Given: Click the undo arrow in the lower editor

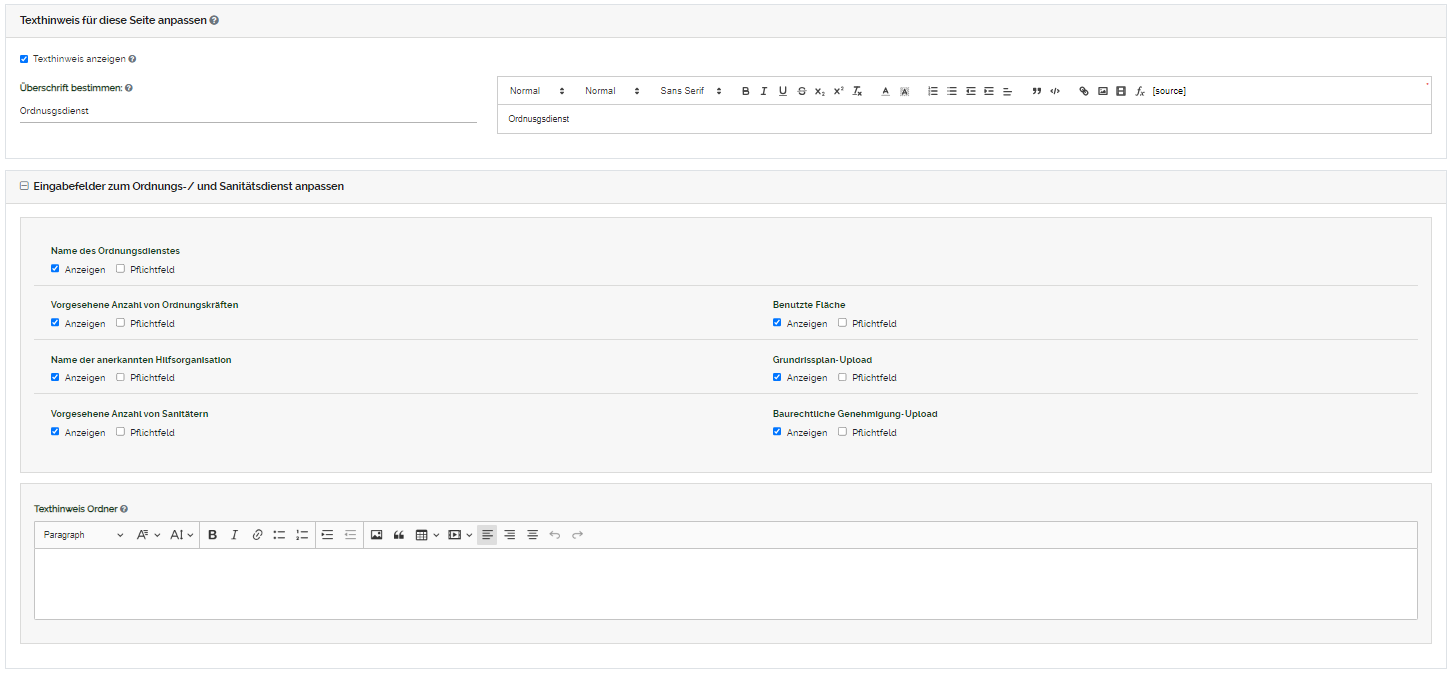Looking at the screenshot, I should coord(555,535).
